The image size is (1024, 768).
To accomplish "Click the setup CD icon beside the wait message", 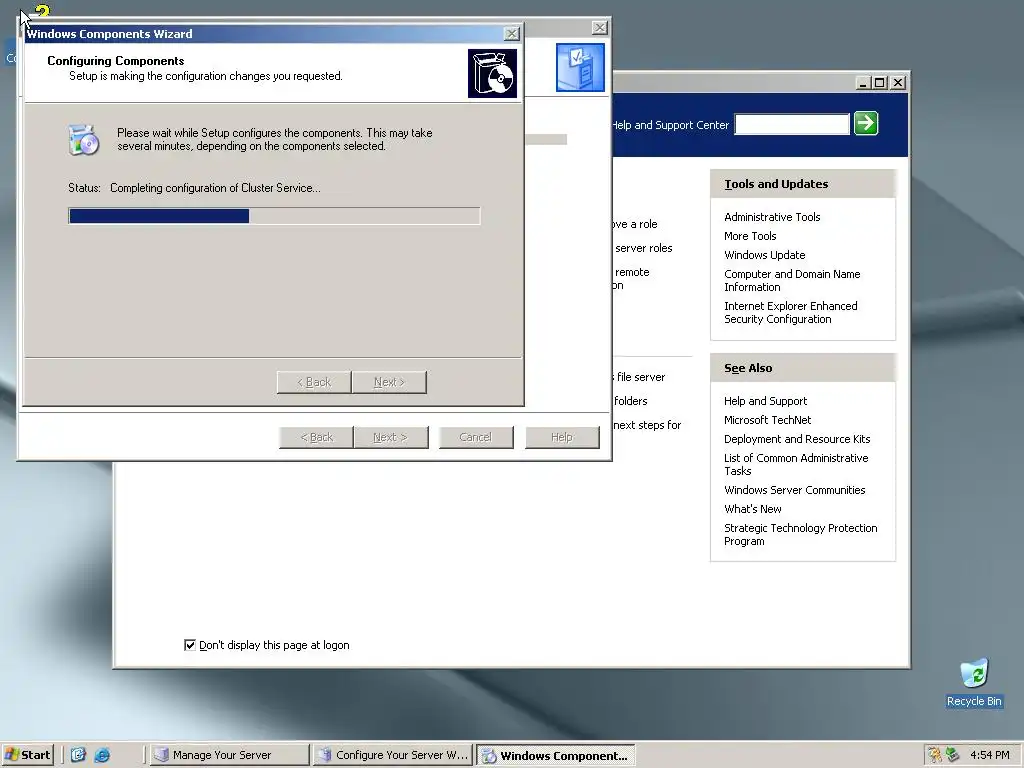I will coord(84,139).
